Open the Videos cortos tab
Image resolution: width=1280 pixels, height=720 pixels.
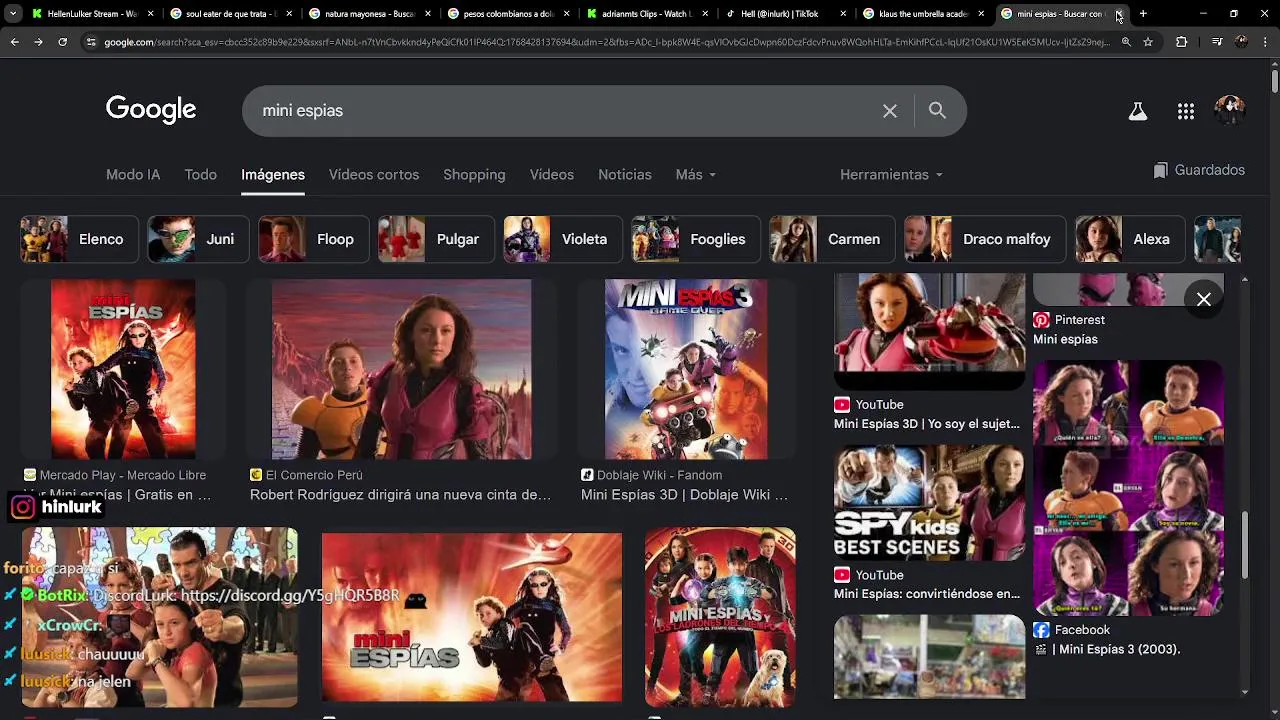pyautogui.click(x=374, y=174)
